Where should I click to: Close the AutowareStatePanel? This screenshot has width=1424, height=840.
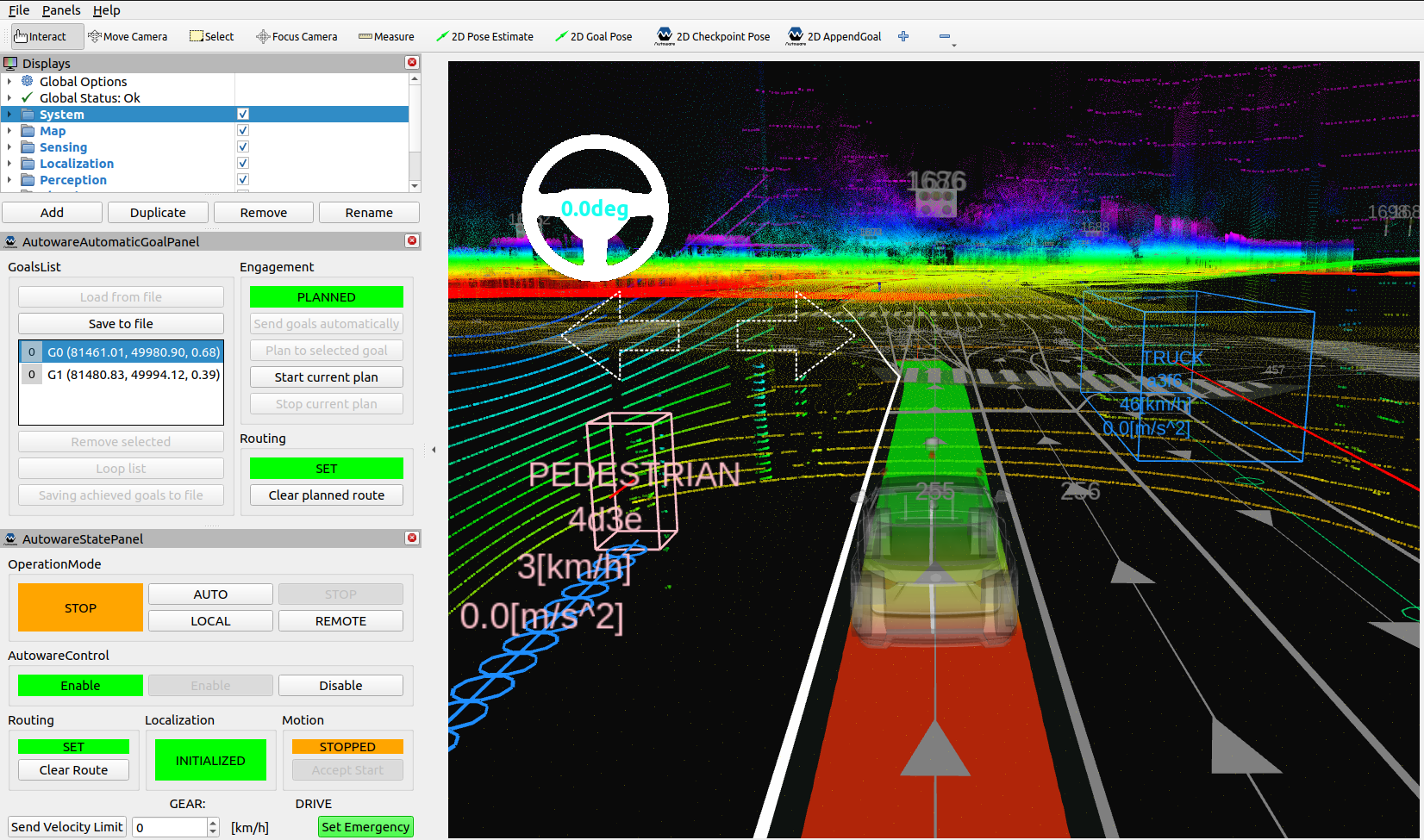point(412,538)
